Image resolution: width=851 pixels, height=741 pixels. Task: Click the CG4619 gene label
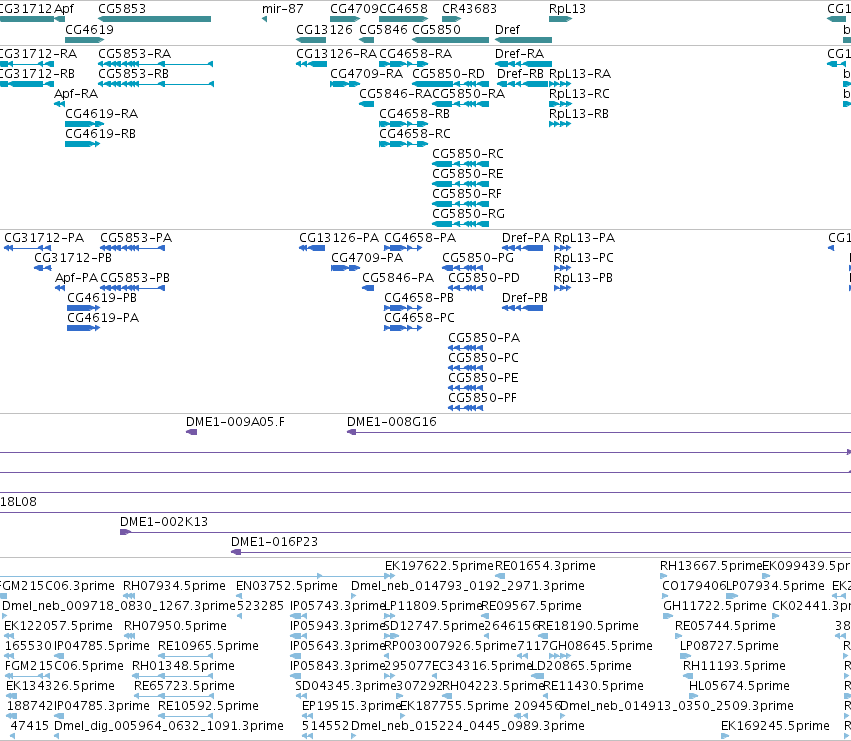pyautogui.click(x=90, y=29)
